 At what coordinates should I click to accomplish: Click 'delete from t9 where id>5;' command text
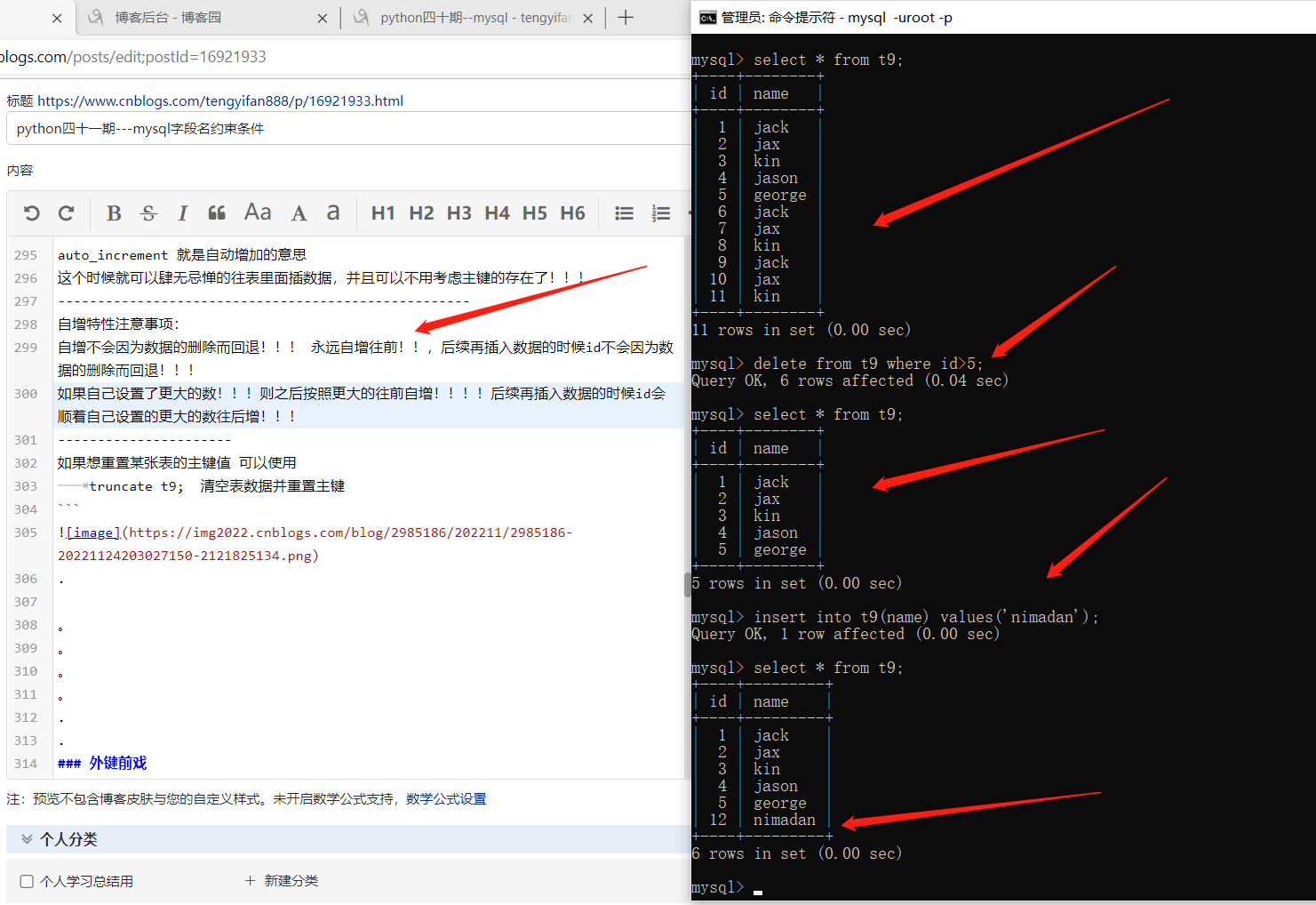pos(868,364)
